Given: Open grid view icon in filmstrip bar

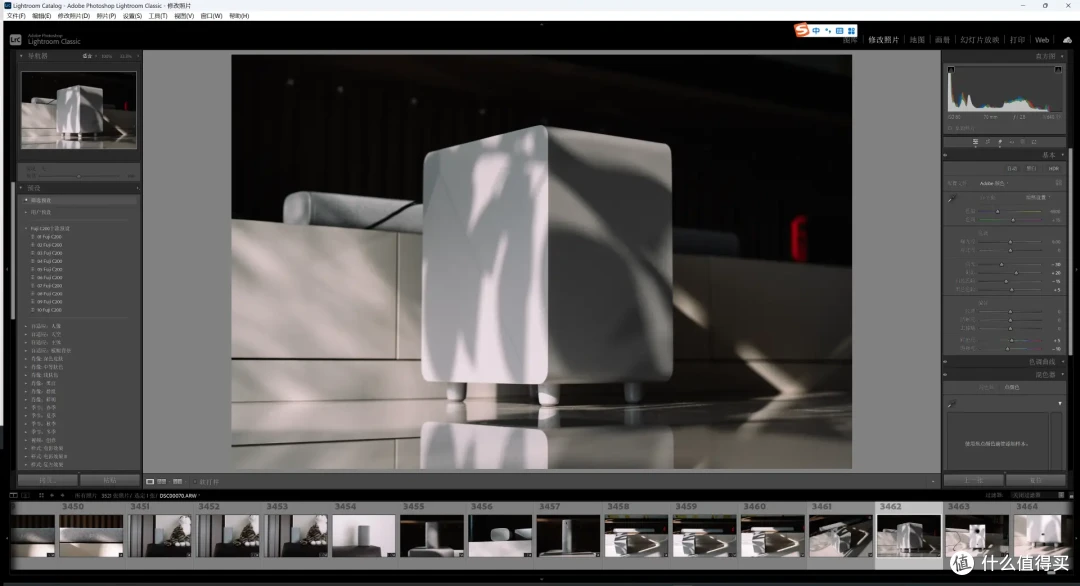Looking at the screenshot, I should pos(41,495).
